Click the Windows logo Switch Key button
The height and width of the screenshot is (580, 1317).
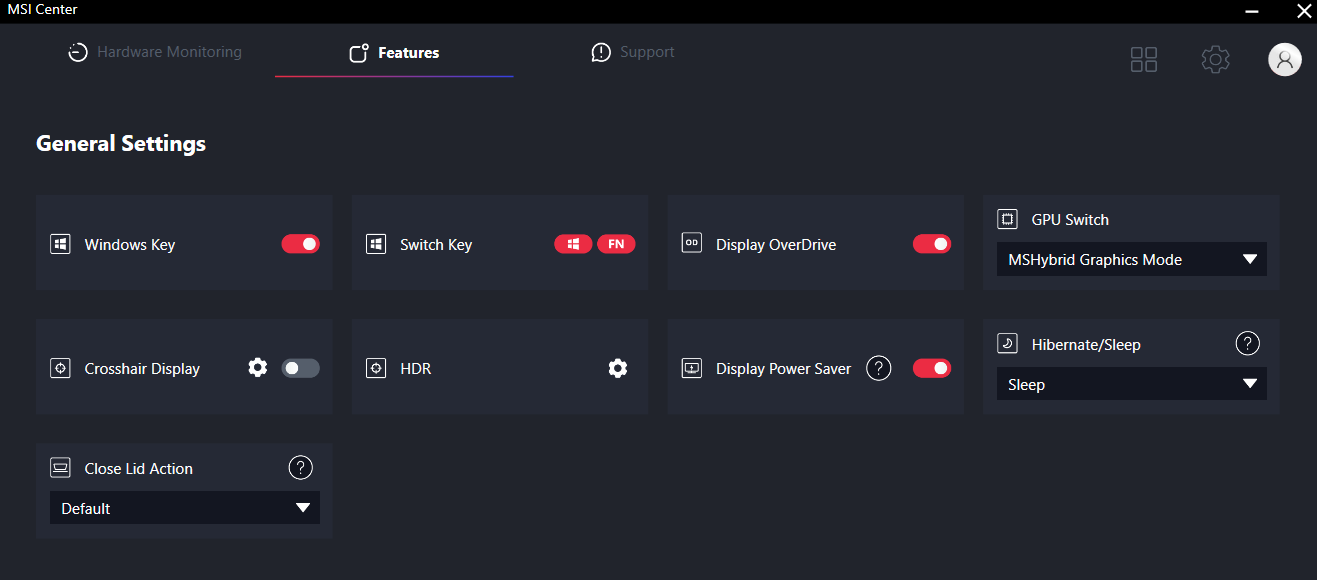click(573, 244)
